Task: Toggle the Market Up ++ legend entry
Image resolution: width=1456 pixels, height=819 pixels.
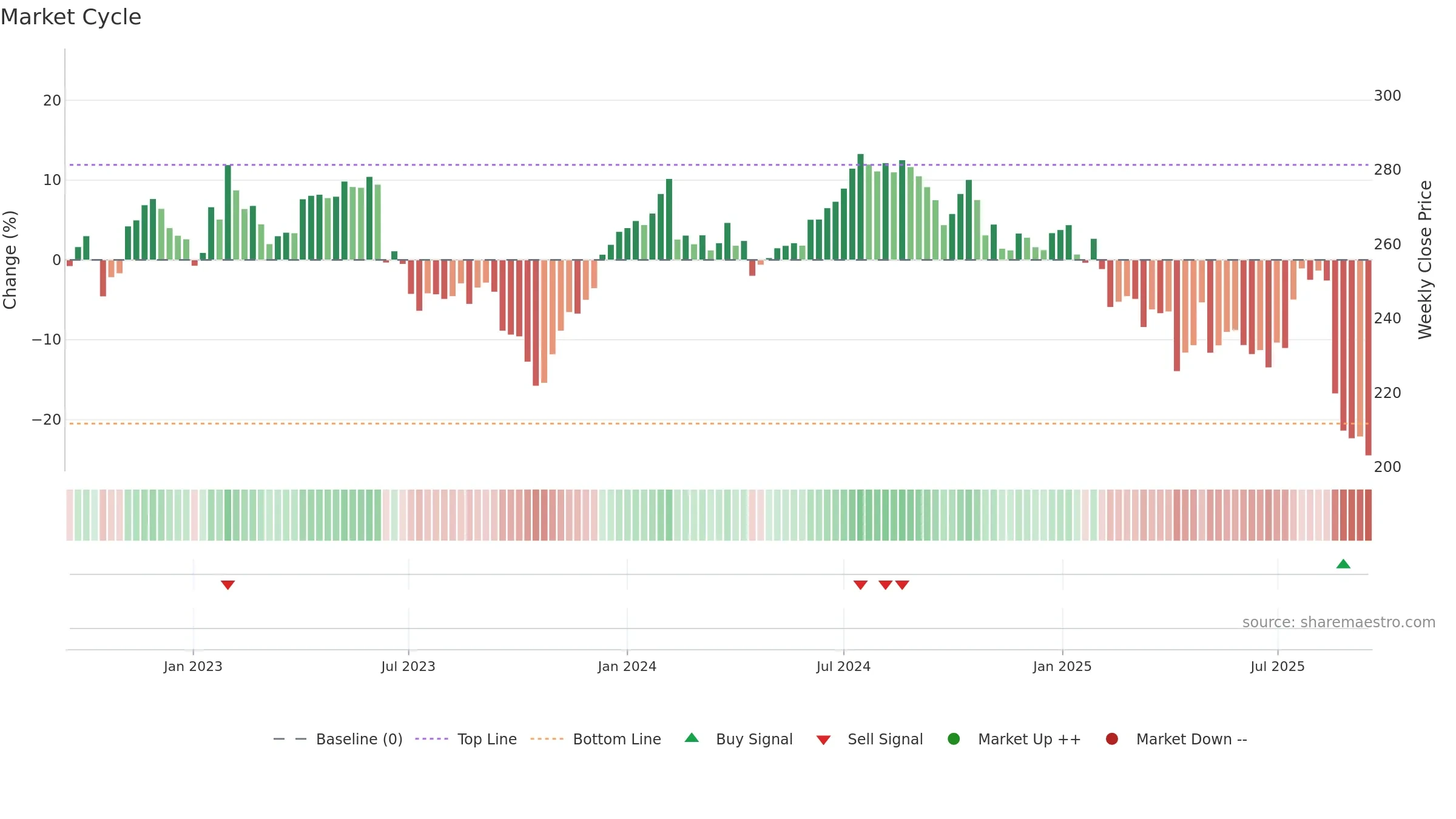Action: click(1014, 739)
